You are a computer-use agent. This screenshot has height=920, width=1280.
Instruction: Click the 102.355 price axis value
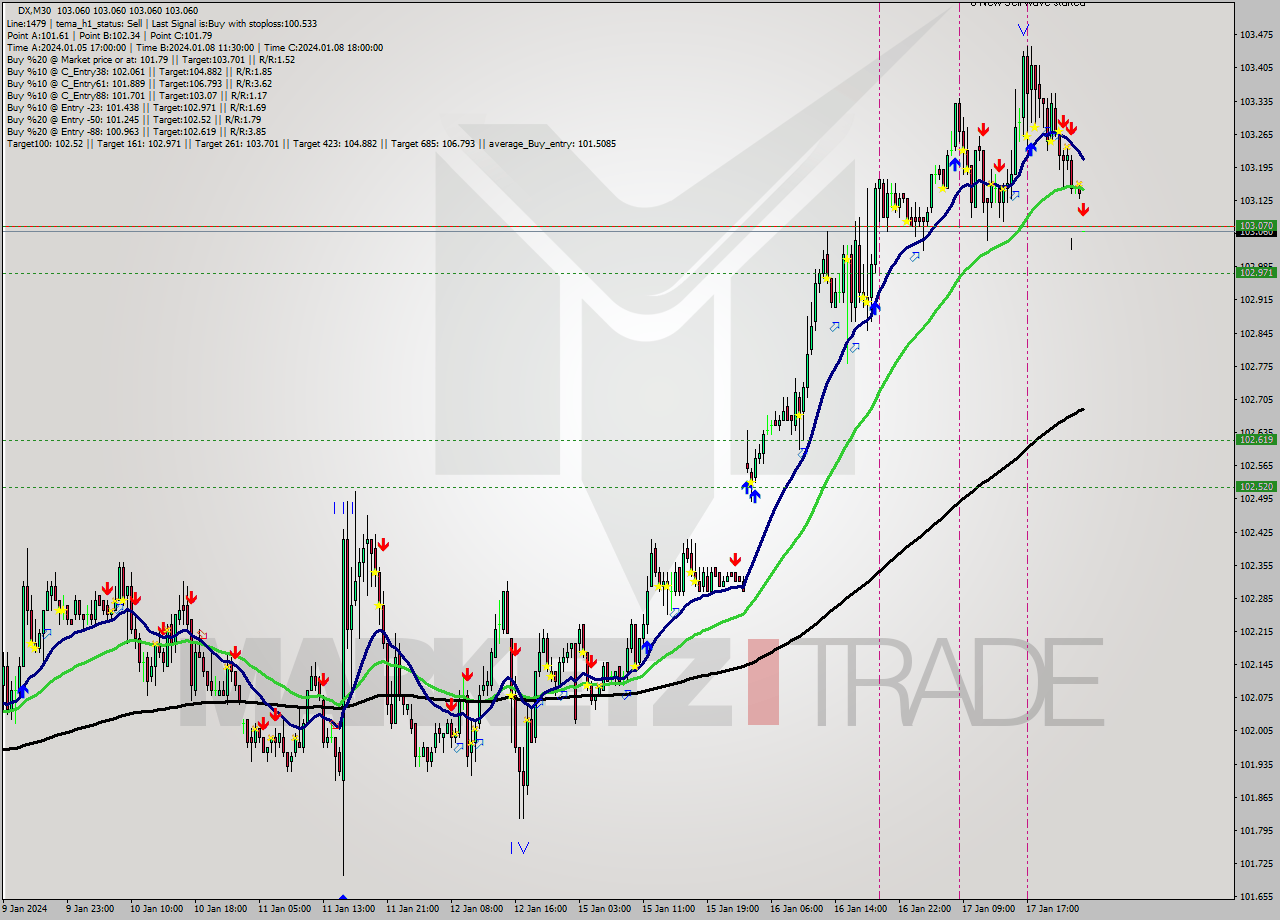1256,565
